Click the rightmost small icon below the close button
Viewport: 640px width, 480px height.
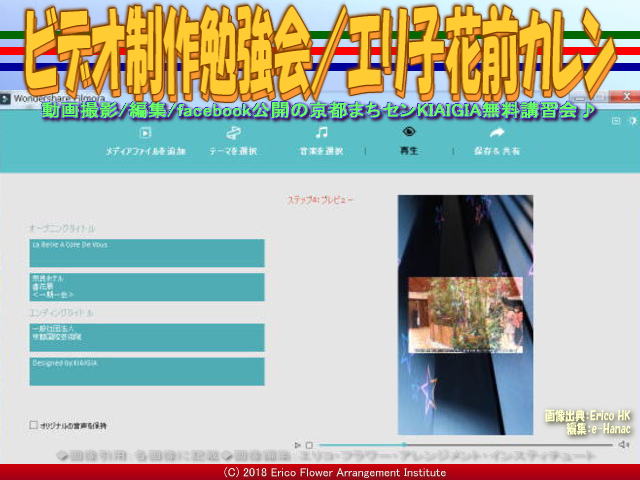[x=633, y=121]
